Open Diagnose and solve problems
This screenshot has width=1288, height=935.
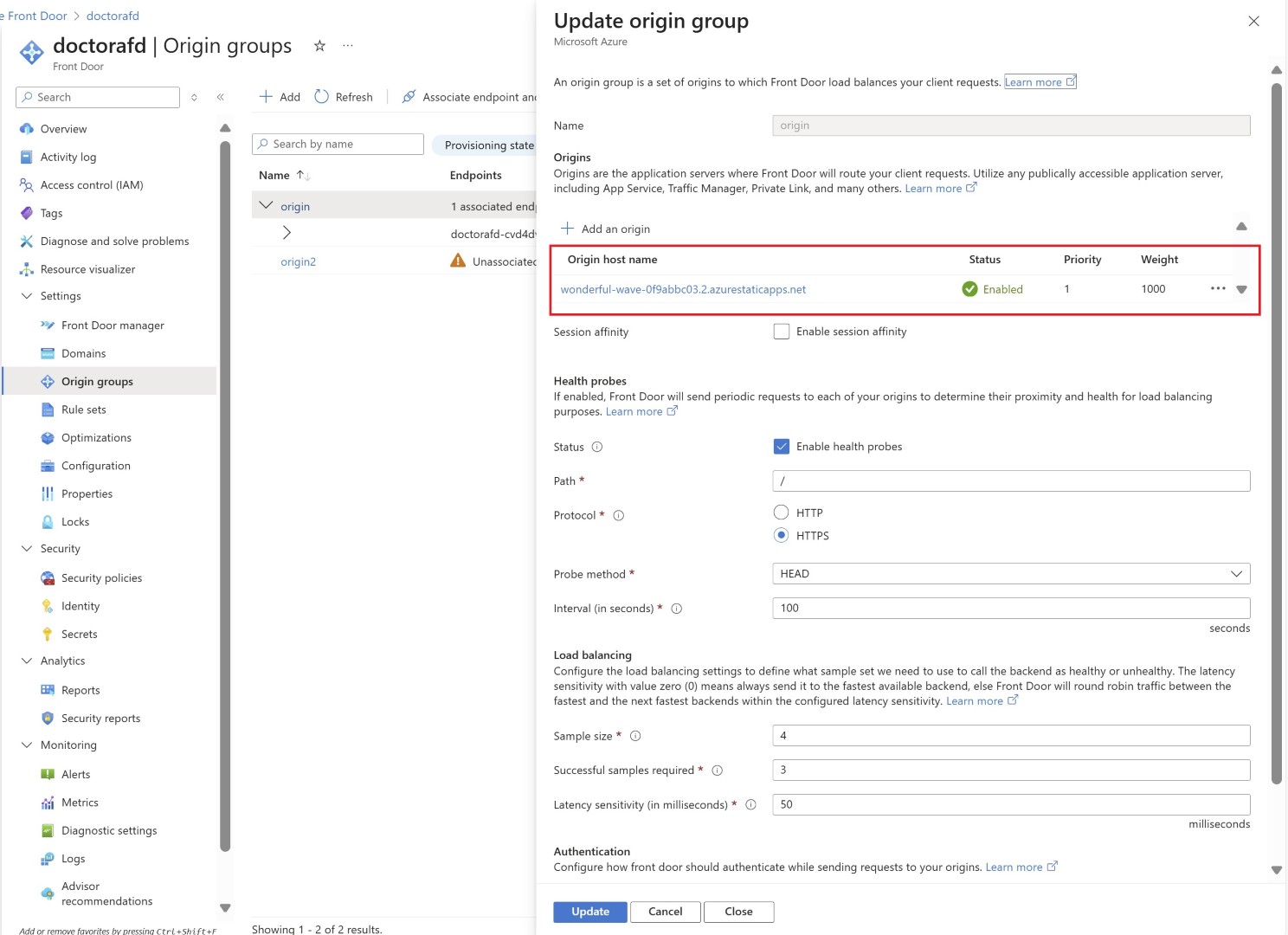click(x=114, y=242)
